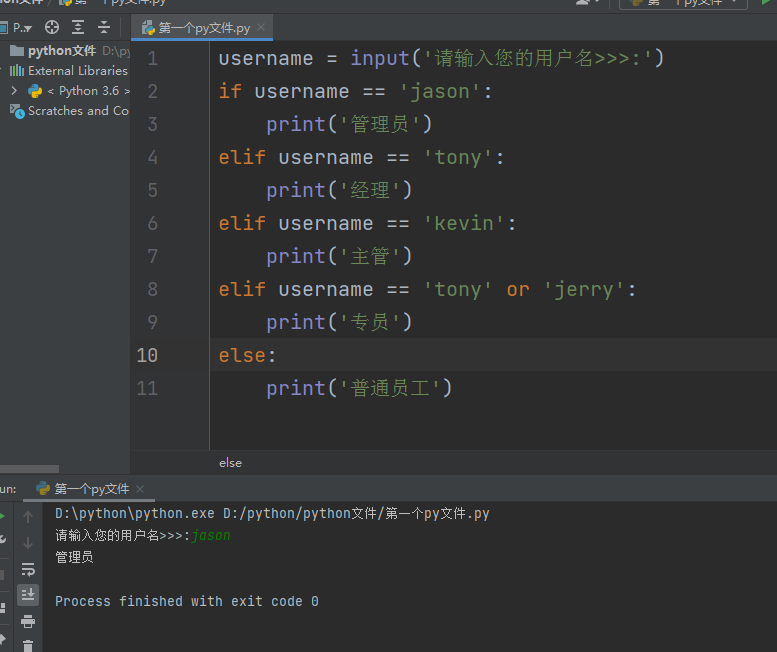Click the '管理员' output line in console
This screenshot has width=777, height=652.
point(74,557)
